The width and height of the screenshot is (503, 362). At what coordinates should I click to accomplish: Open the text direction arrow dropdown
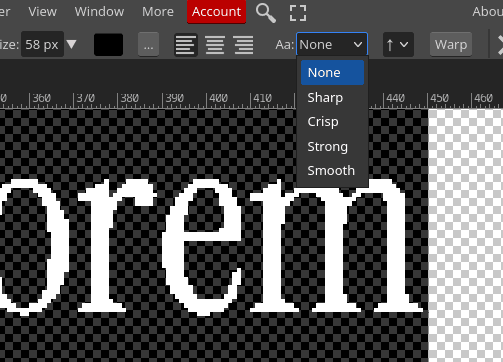point(398,44)
